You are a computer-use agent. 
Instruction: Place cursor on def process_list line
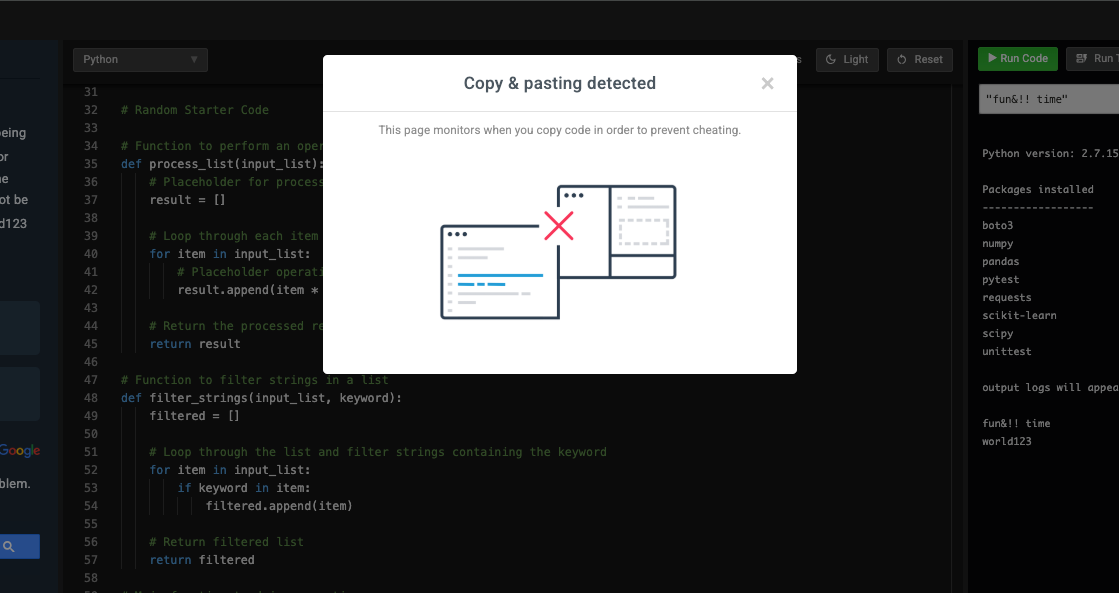[220, 164]
